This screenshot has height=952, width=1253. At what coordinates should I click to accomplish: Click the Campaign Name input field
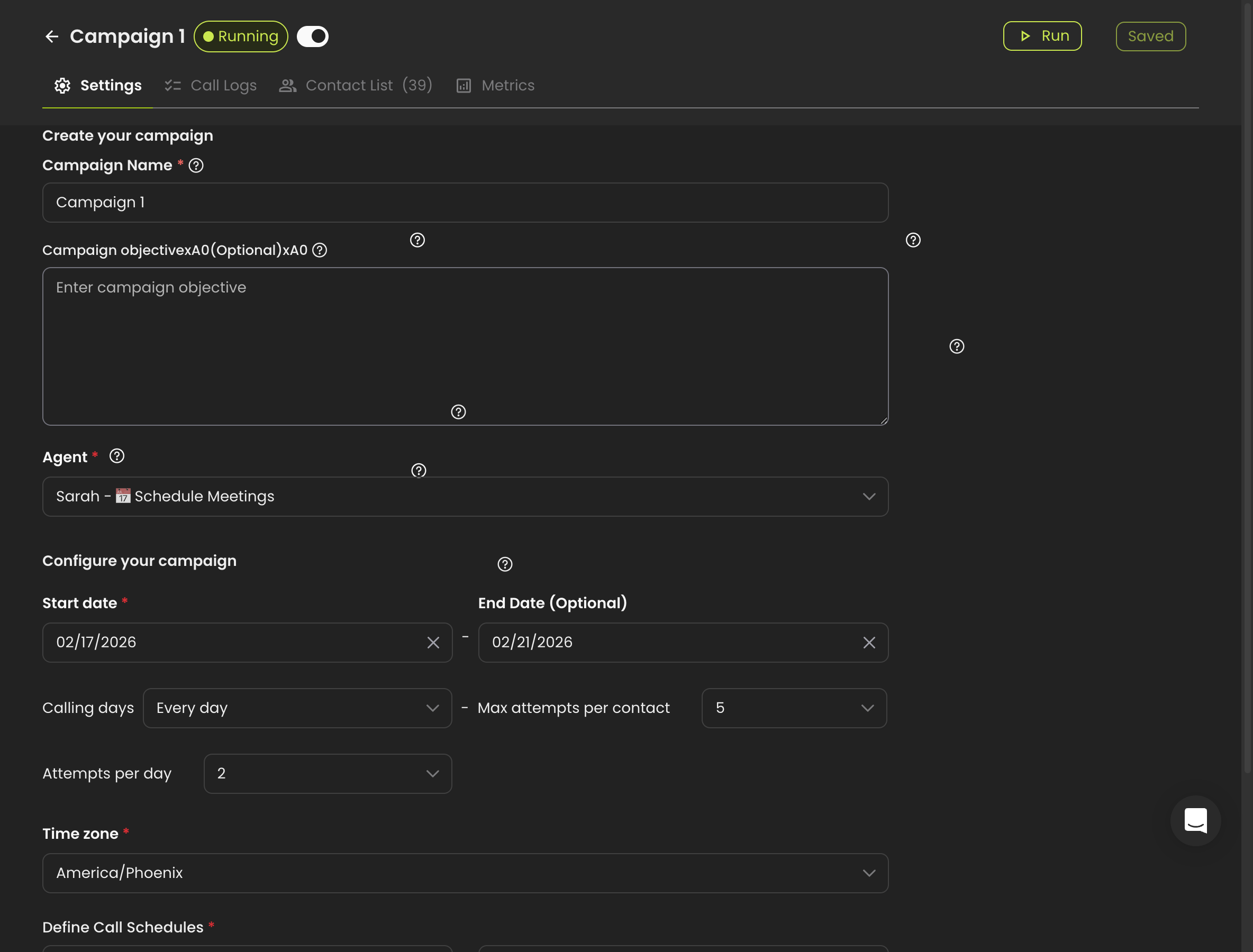click(x=465, y=202)
